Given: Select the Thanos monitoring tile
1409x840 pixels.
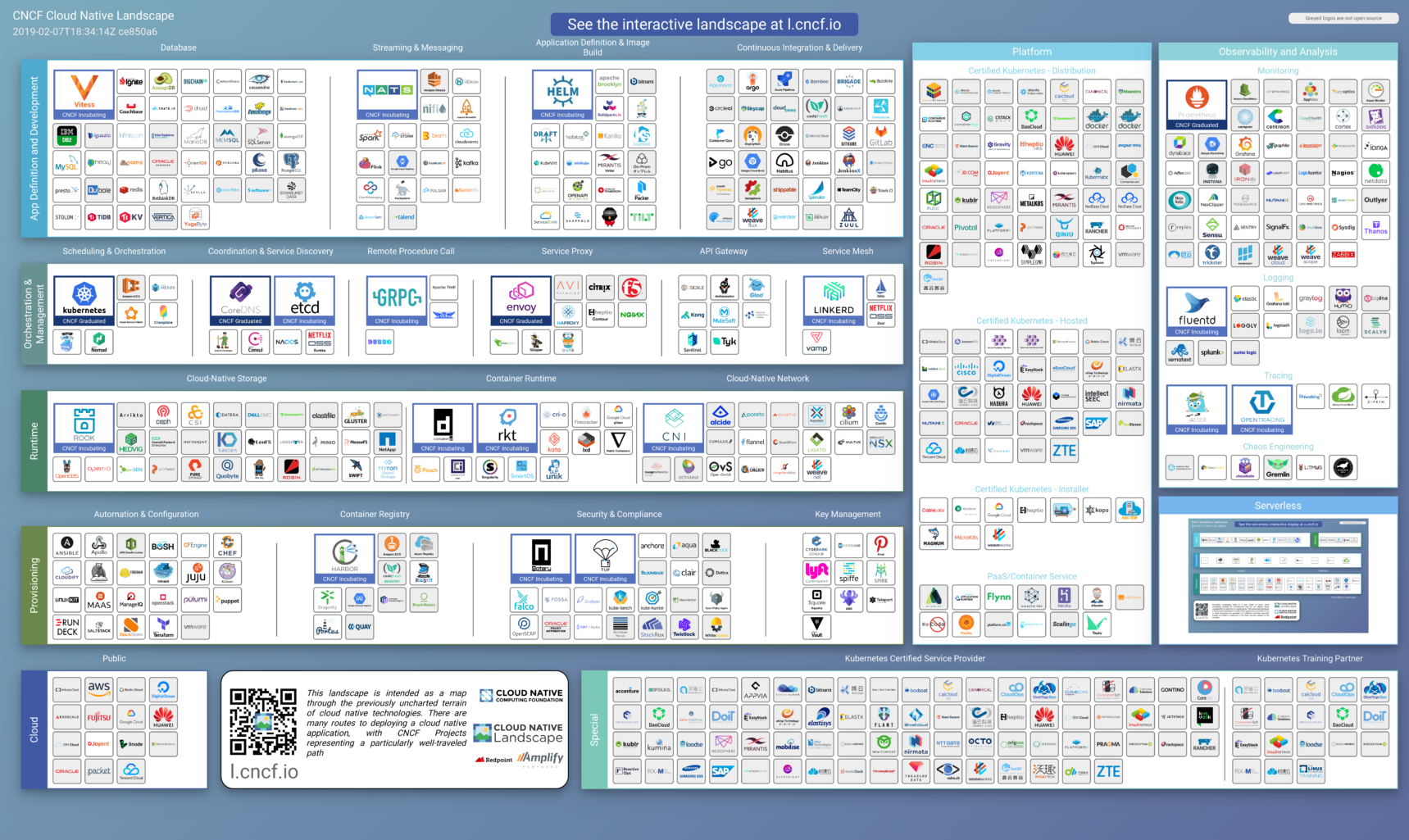Looking at the screenshot, I should pyautogui.click(x=1375, y=226).
